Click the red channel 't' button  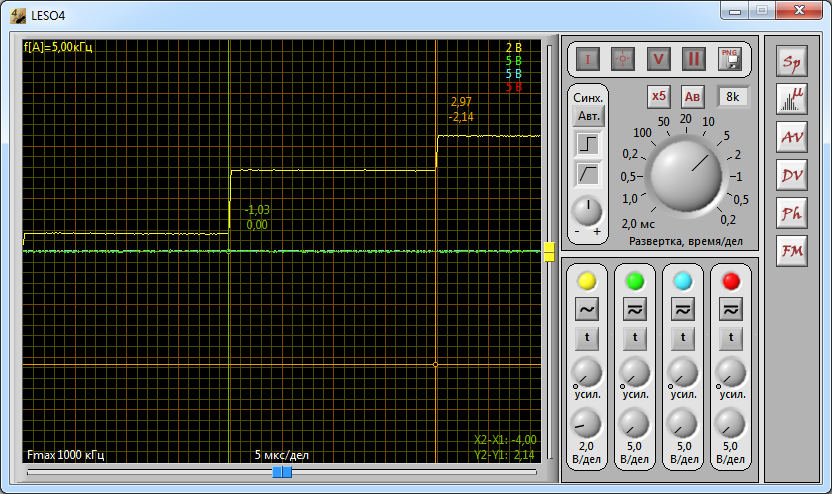[x=731, y=338]
